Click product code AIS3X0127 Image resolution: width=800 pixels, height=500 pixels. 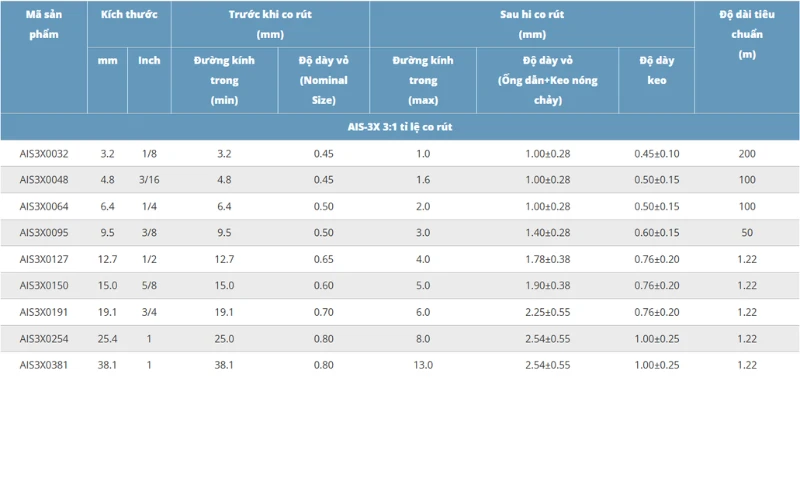click(x=44, y=259)
